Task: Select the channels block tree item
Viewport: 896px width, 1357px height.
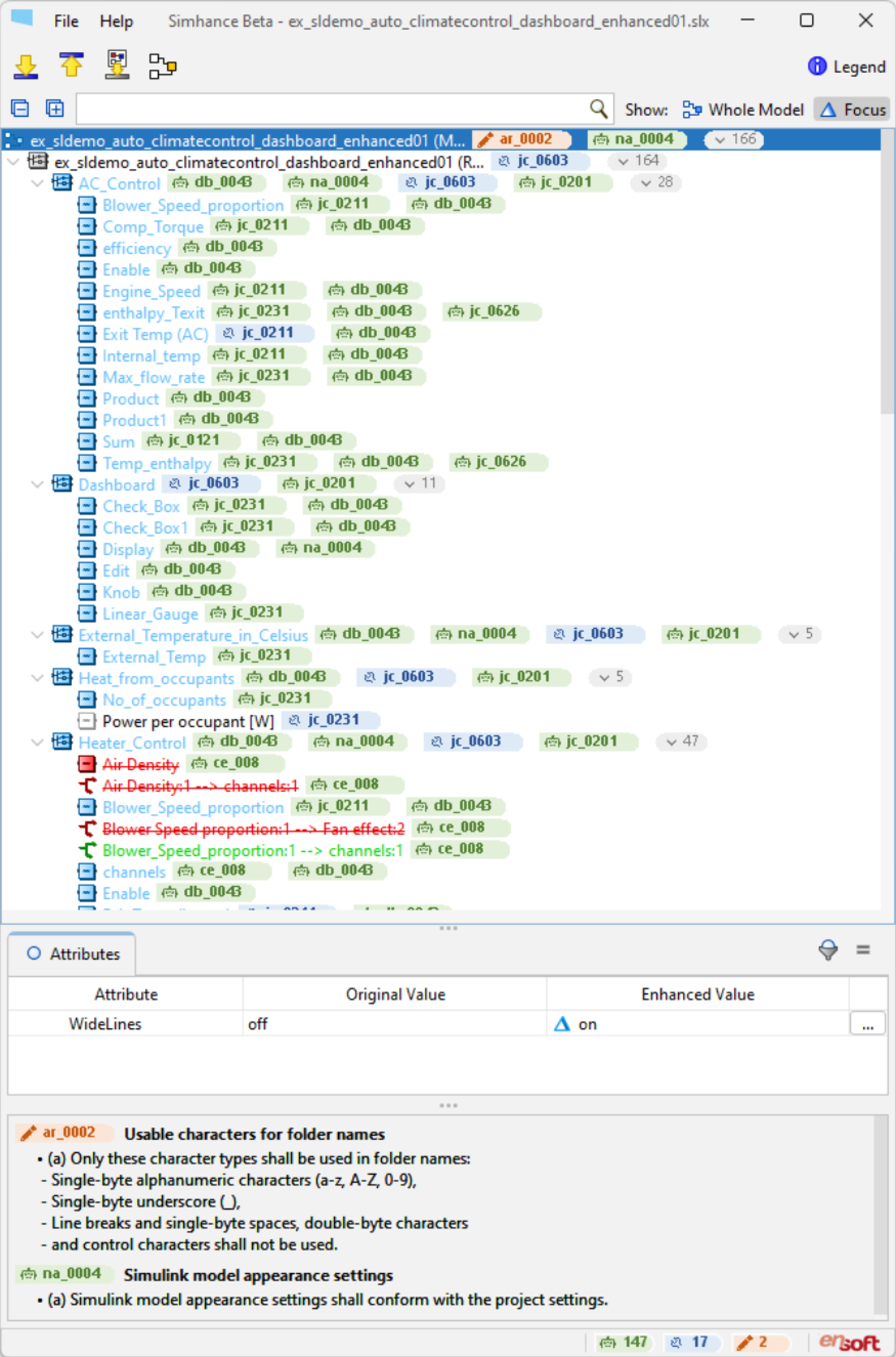Action: click(x=134, y=872)
